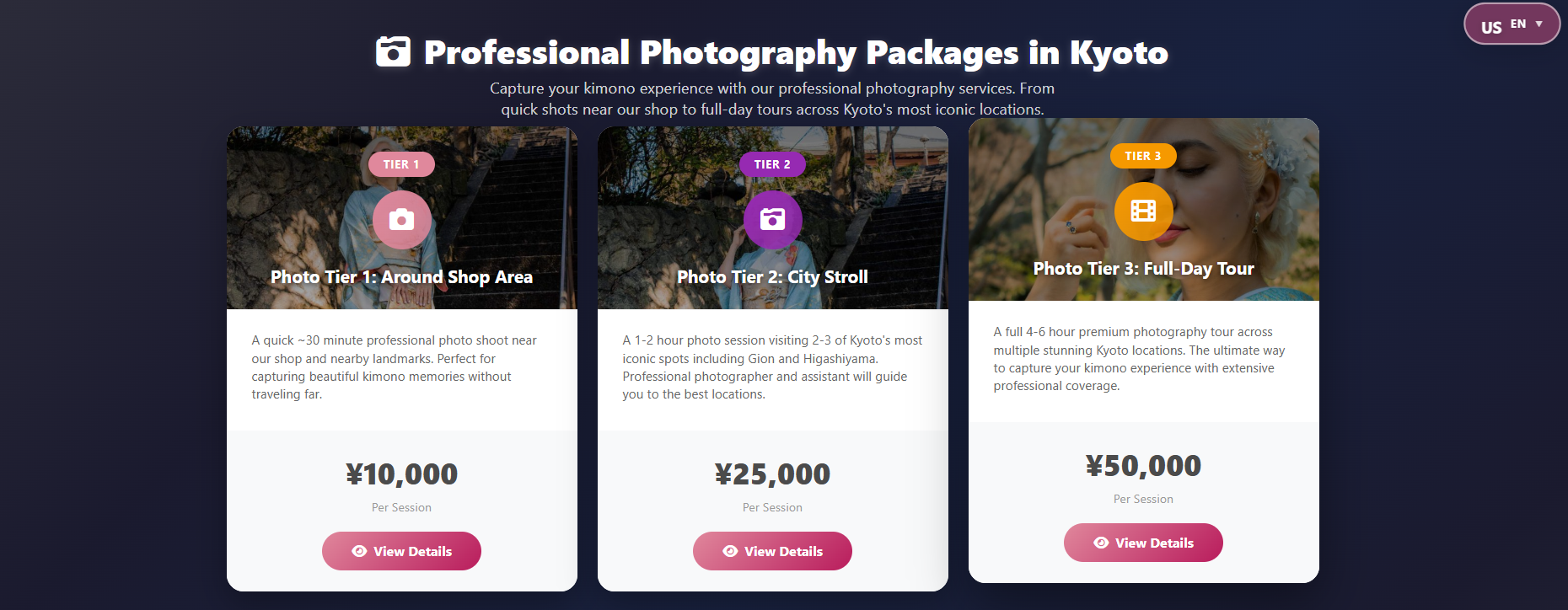Click the eye icon inside Tier 1 View Details

[357, 550]
